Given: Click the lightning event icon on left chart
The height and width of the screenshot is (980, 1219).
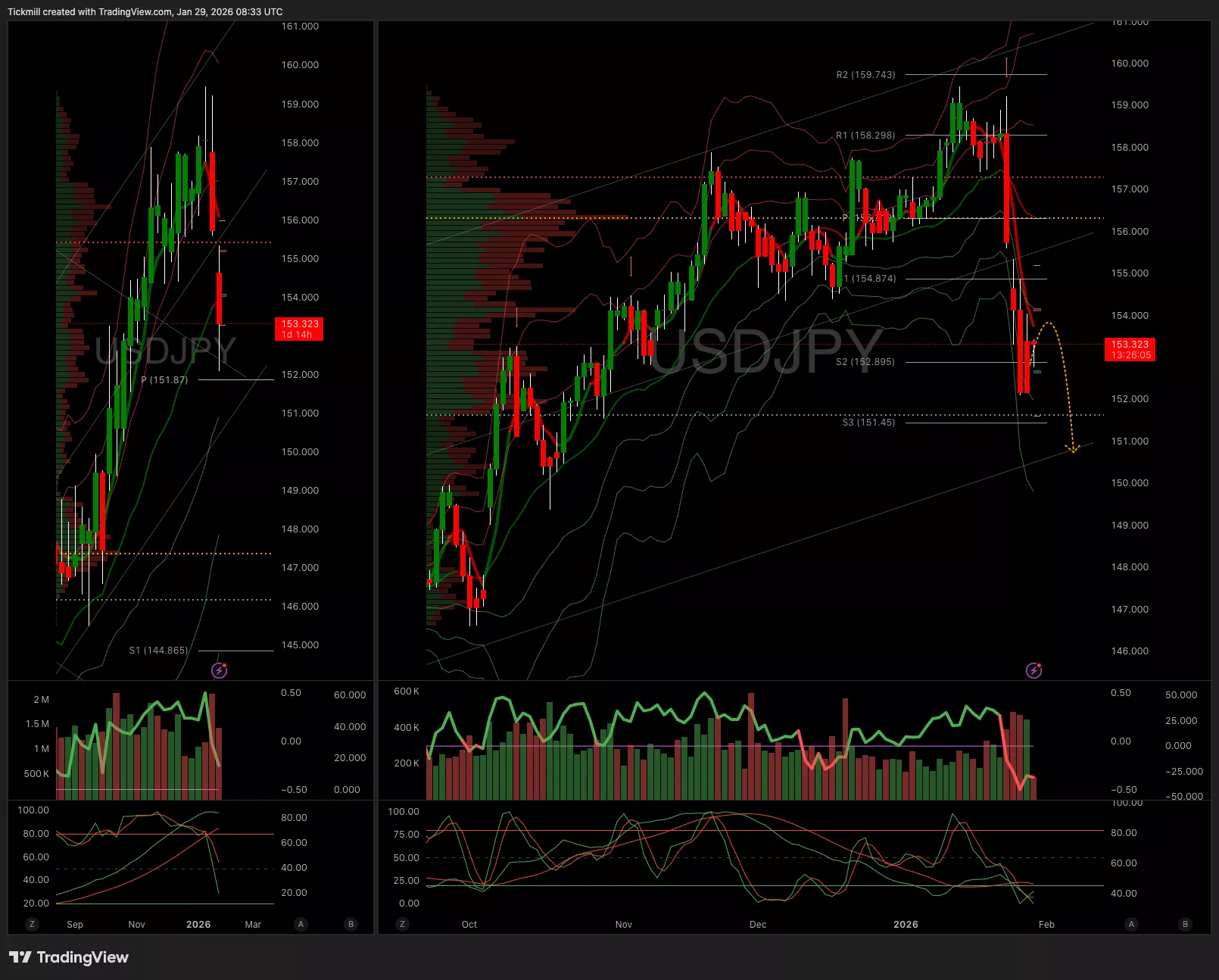Looking at the screenshot, I should [x=219, y=670].
